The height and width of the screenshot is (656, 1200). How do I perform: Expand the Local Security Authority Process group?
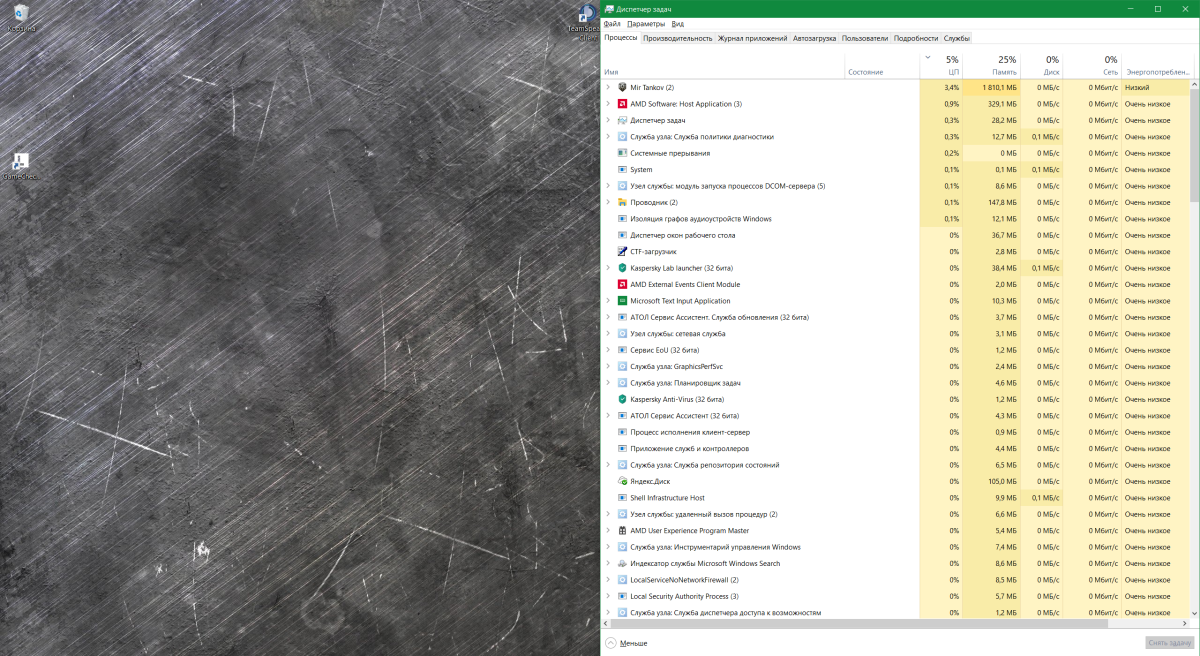pyautogui.click(x=607, y=596)
